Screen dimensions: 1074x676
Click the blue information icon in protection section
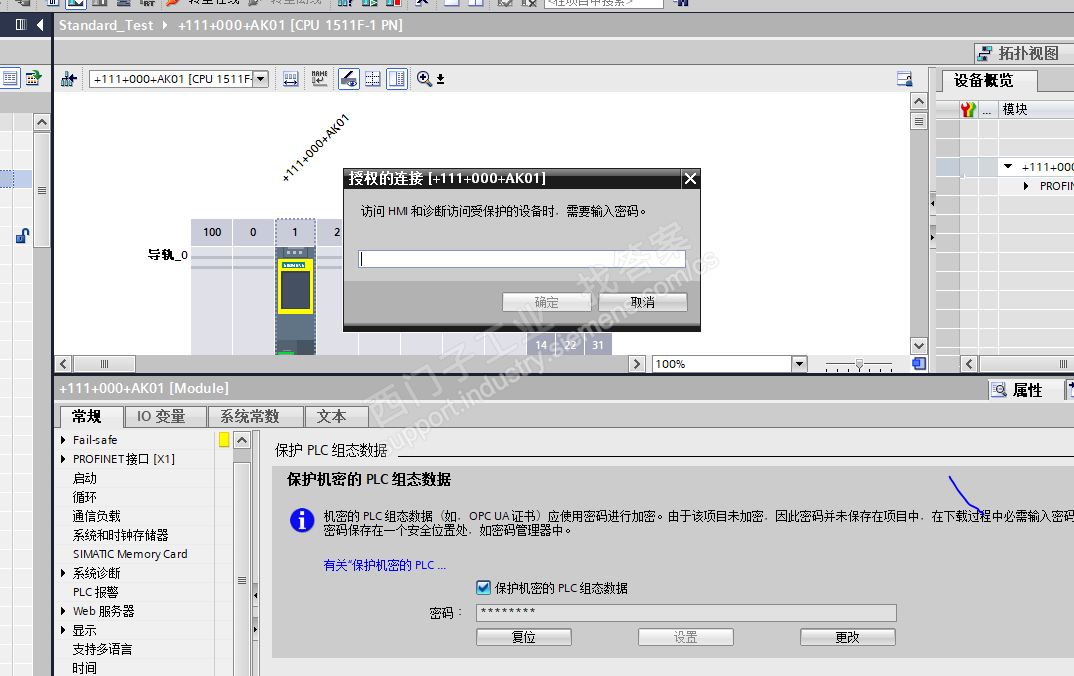click(x=302, y=521)
